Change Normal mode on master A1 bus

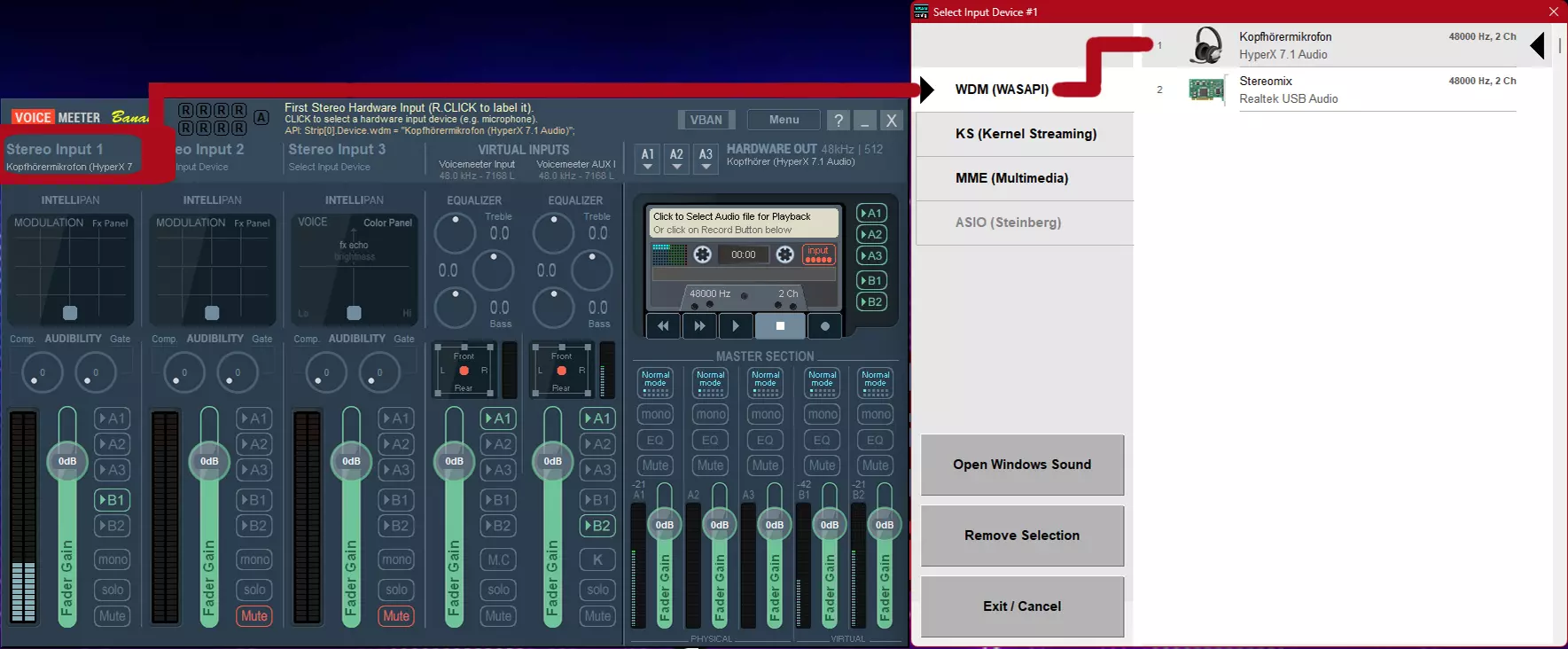656,383
